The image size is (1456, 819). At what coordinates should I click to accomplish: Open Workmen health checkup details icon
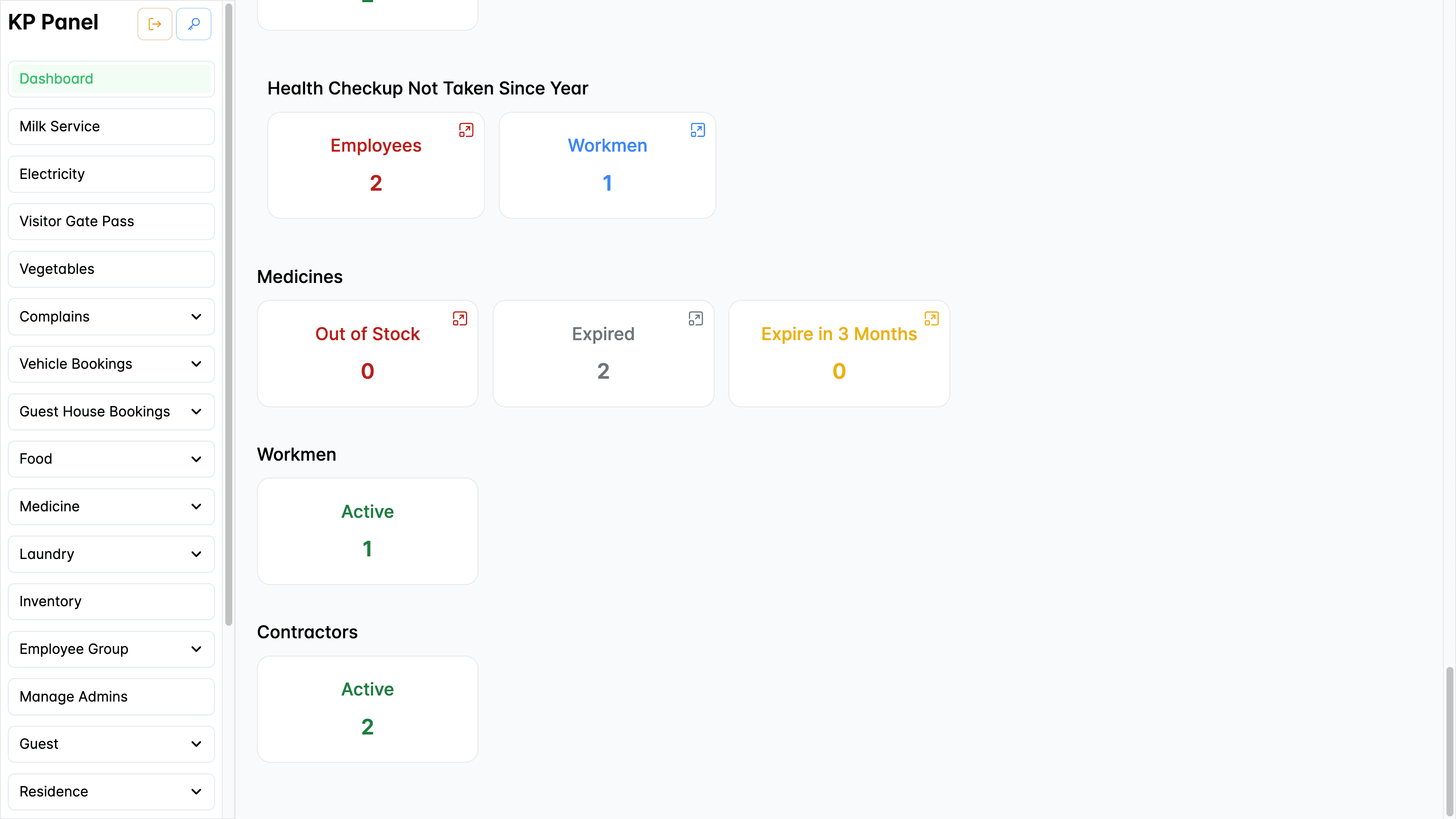point(698,130)
